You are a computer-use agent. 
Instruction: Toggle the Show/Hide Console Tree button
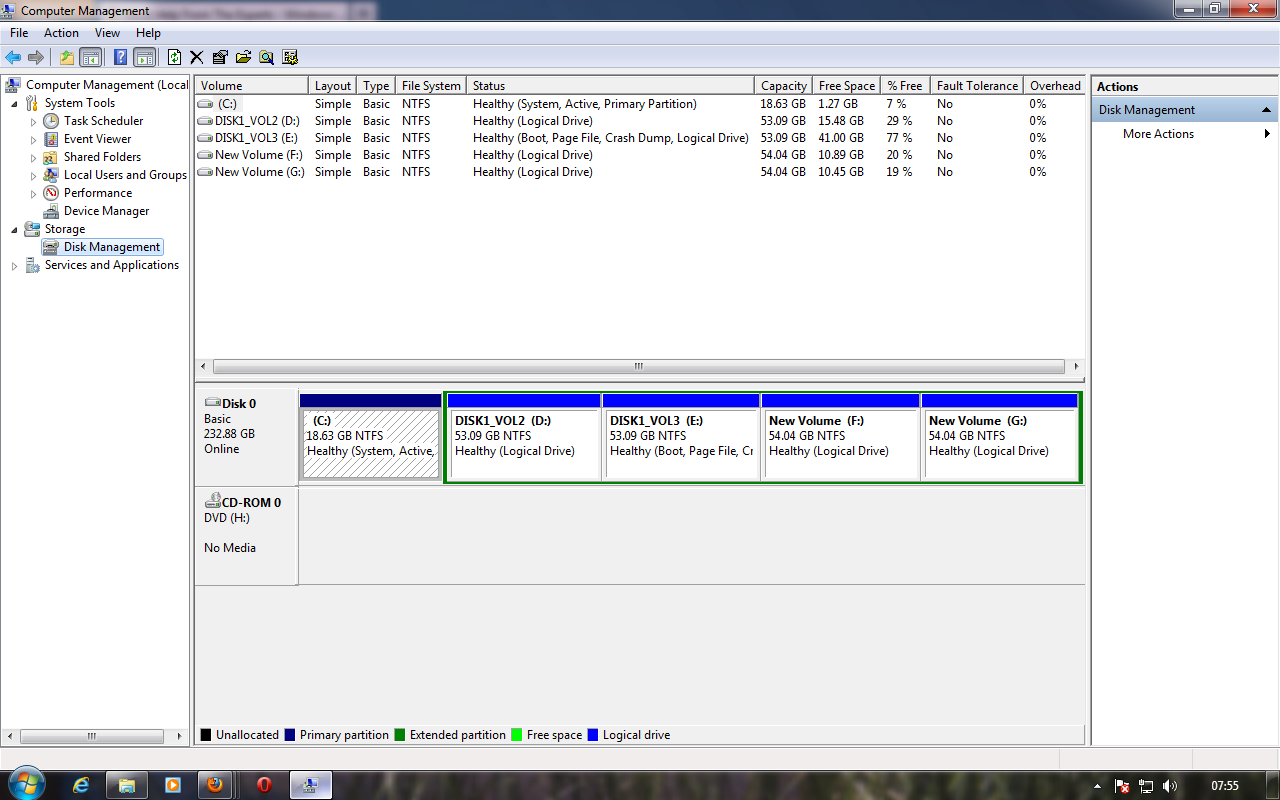[91, 58]
